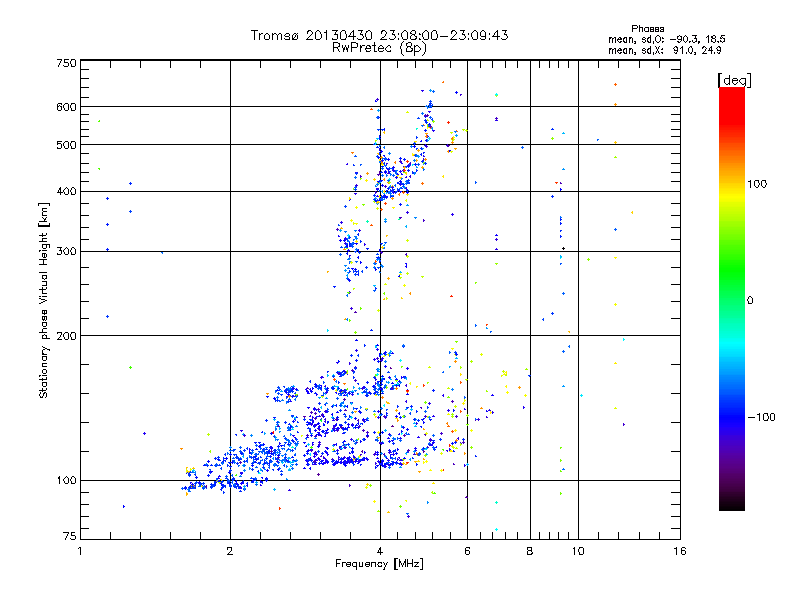Click the "mean, sd,O: -90.3, 18.5" line

pos(666,39)
